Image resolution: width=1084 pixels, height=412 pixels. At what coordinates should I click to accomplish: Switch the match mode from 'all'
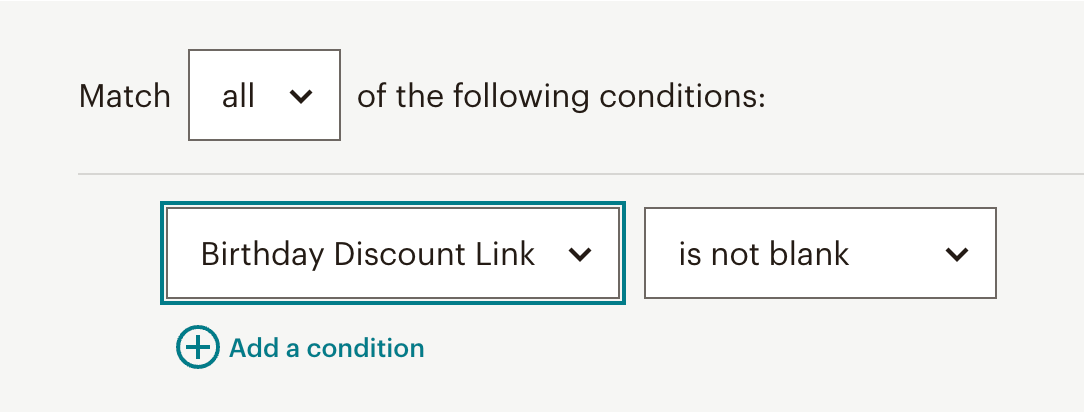(264, 96)
